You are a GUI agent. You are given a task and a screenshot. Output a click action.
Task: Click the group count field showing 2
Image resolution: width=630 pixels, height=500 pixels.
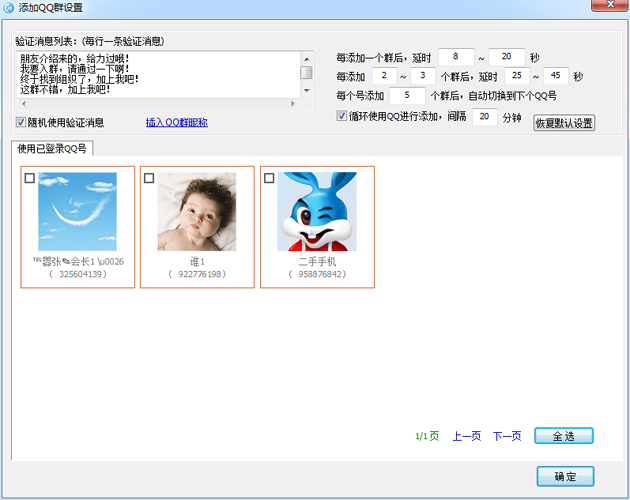click(x=384, y=76)
